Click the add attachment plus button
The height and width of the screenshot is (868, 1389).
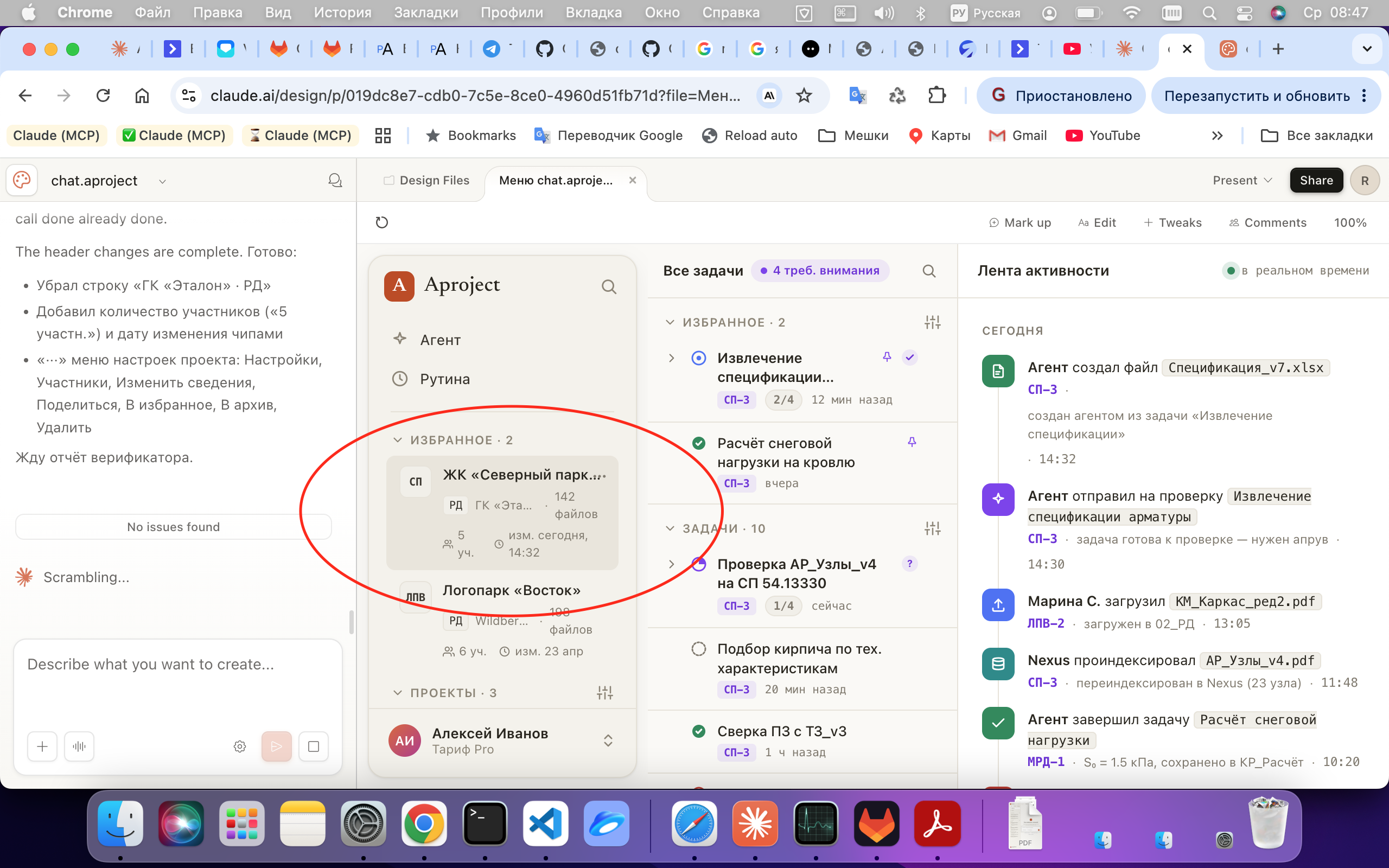(x=42, y=746)
